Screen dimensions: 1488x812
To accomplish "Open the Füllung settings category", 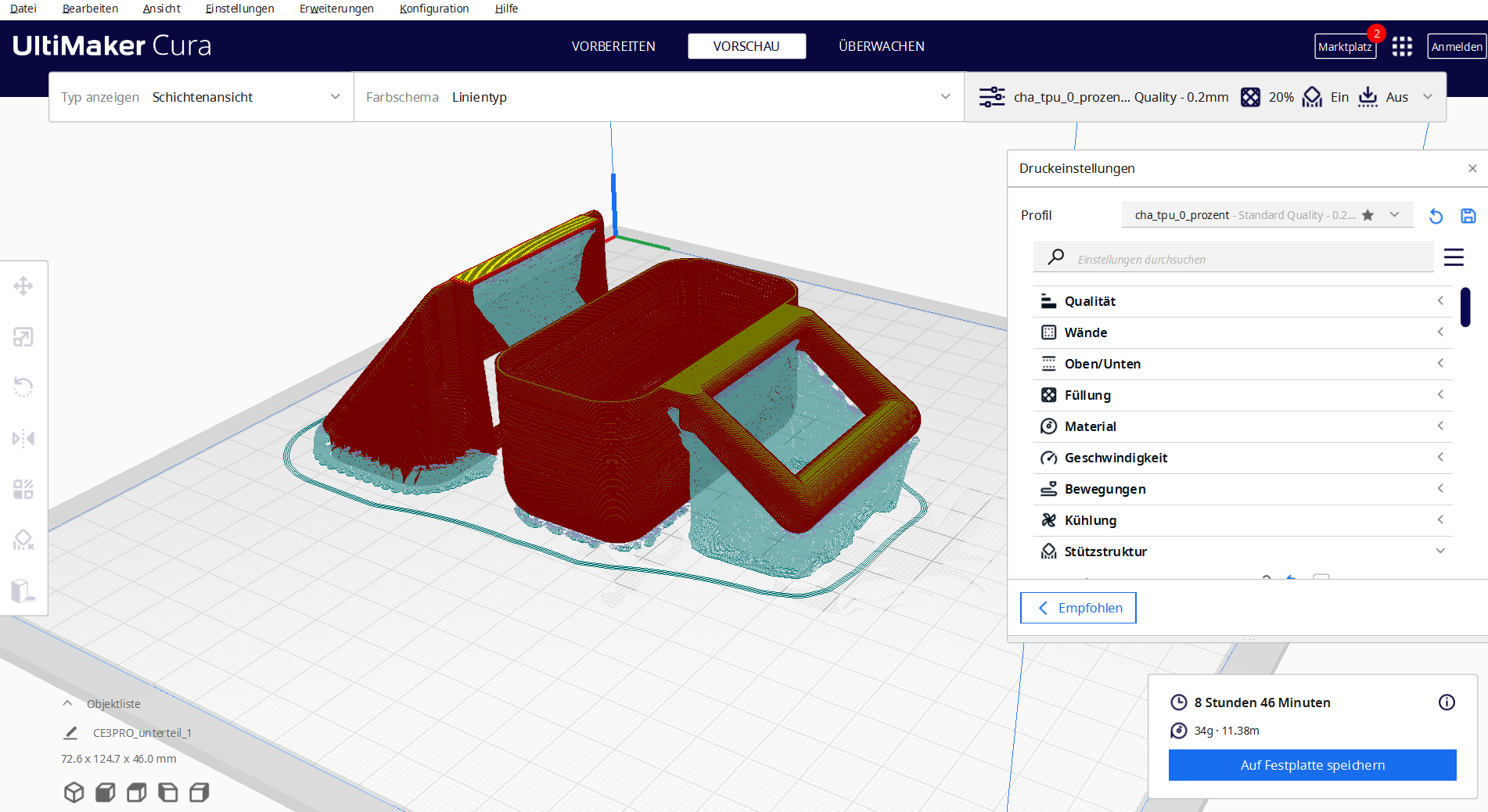I will click(1243, 395).
